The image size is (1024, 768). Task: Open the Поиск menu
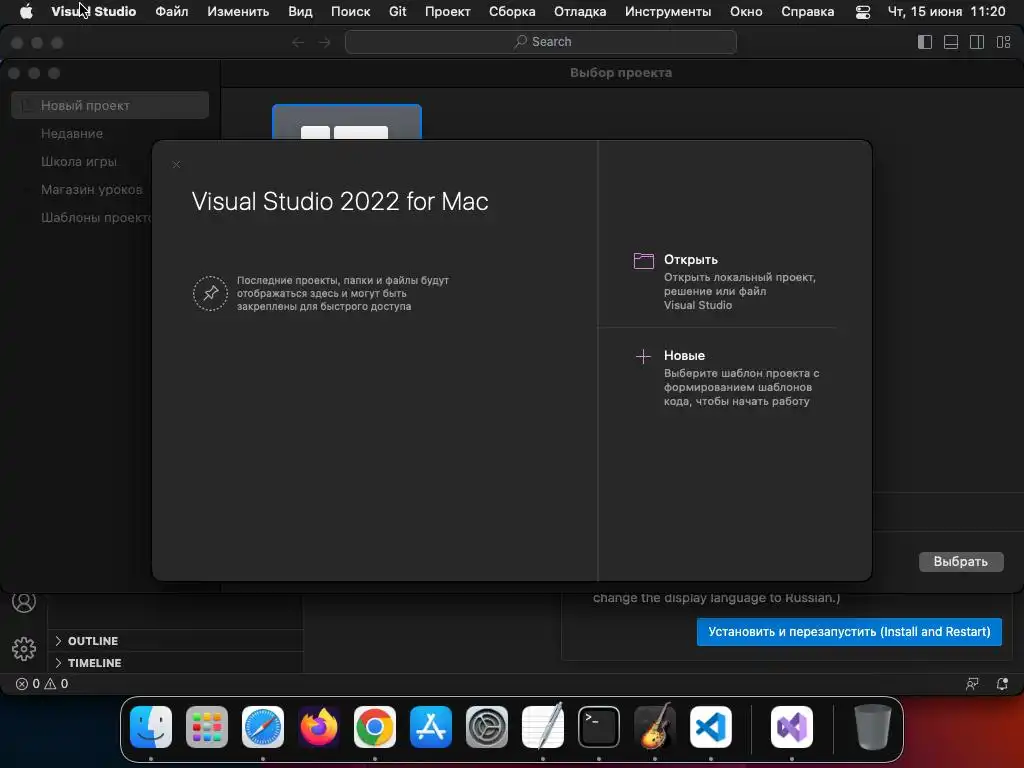pyautogui.click(x=350, y=11)
